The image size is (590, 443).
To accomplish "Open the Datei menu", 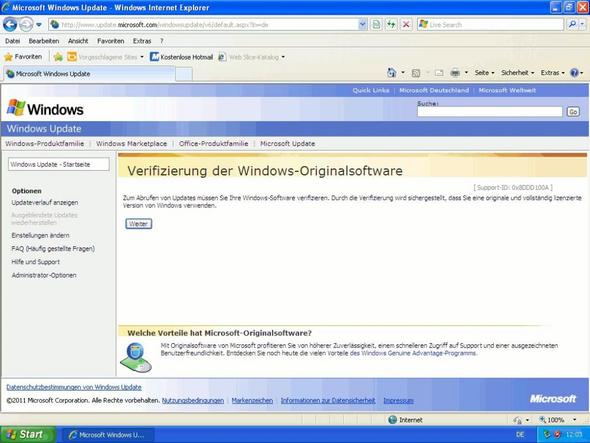I will tap(12, 41).
